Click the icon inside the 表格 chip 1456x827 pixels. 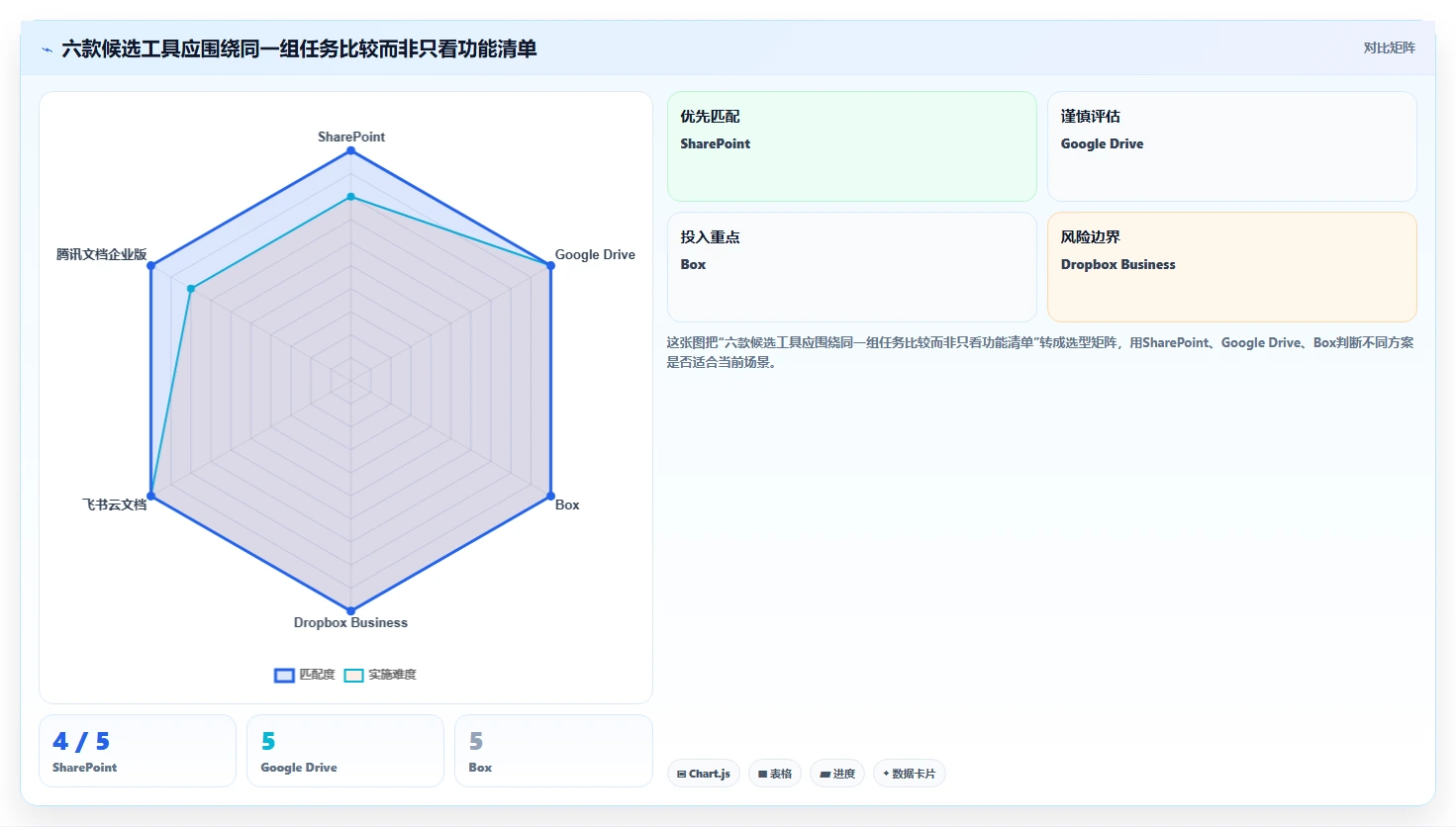pyautogui.click(x=763, y=775)
